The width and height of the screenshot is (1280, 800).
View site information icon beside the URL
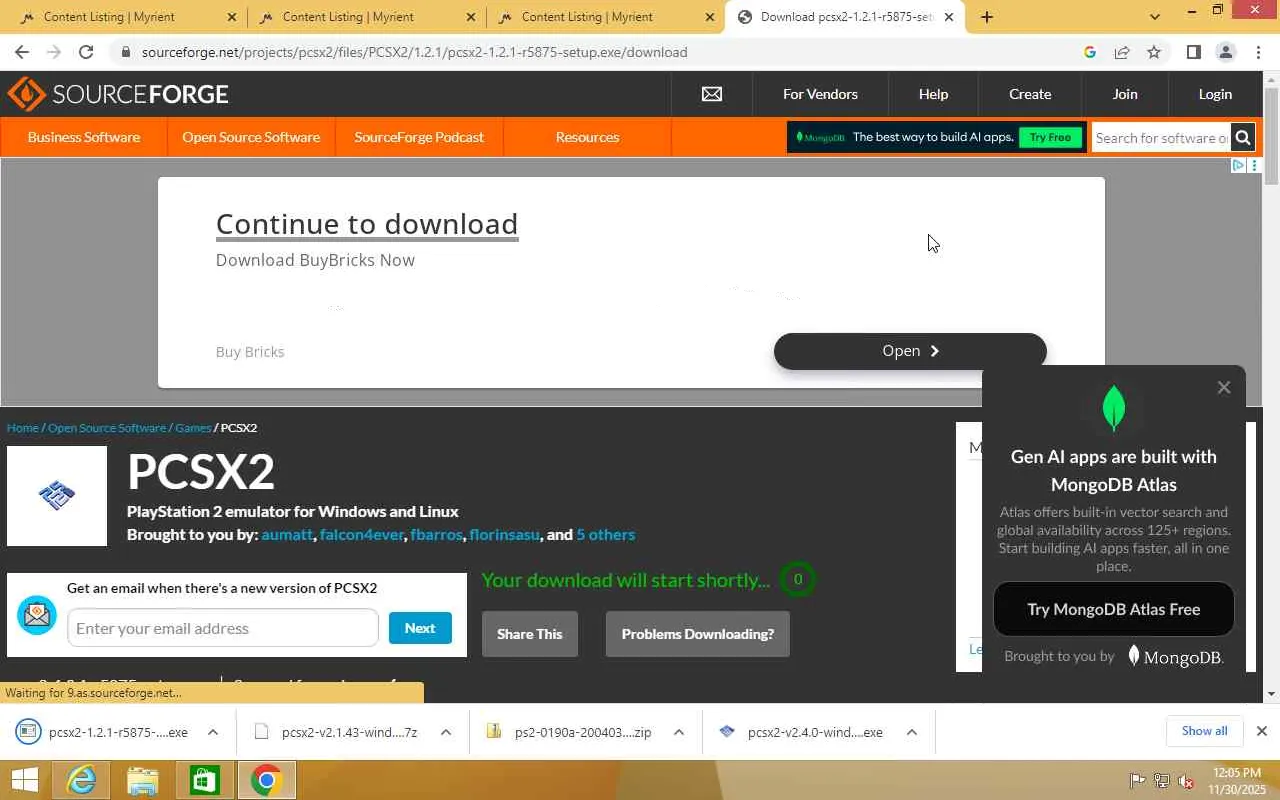[x=125, y=52]
